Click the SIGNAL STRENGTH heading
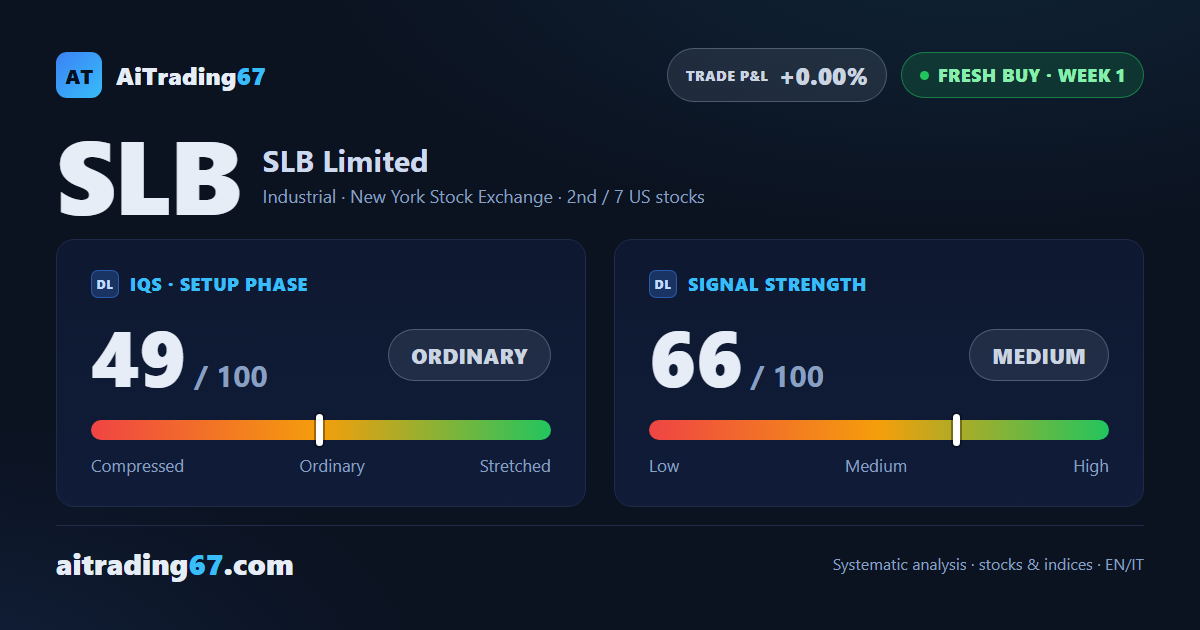1200x630 pixels. click(777, 284)
